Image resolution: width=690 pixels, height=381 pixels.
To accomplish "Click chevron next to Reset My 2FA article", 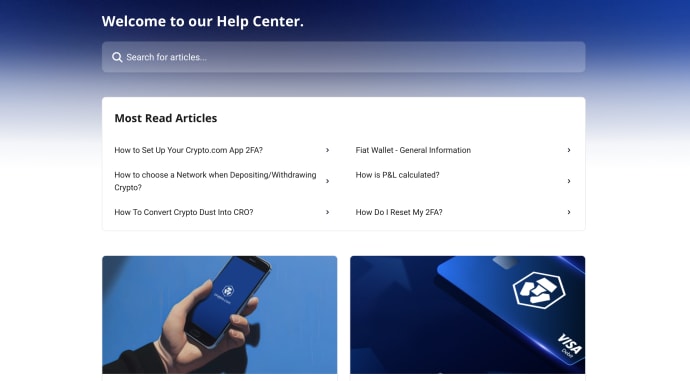I will click(x=569, y=212).
